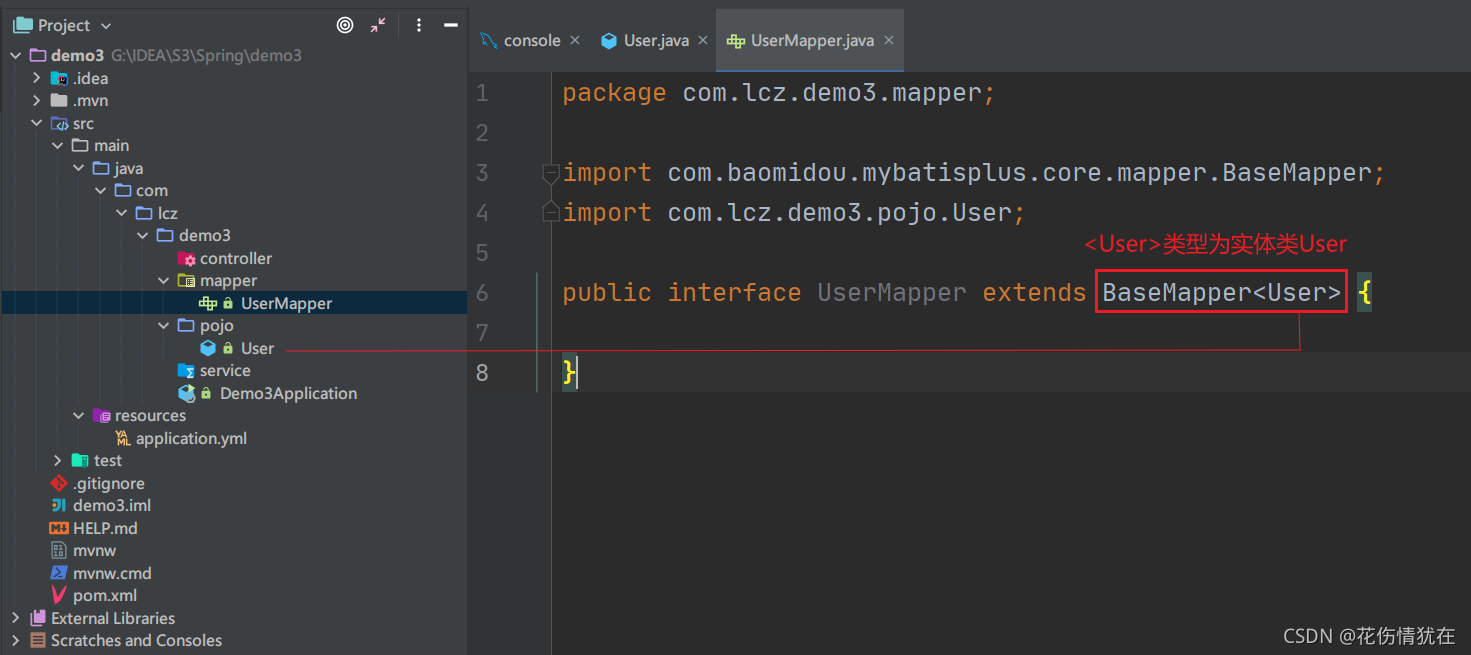Click the locate current file target icon
Image resolution: width=1471 pixels, height=655 pixels.
tap(345, 25)
